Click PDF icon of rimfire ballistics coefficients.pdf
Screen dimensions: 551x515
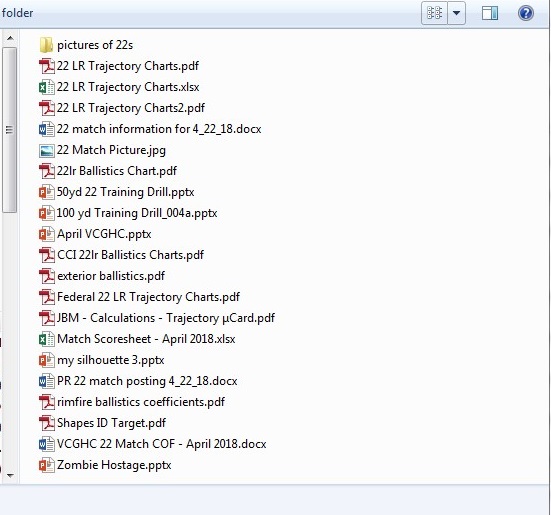[x=47, y=402]
